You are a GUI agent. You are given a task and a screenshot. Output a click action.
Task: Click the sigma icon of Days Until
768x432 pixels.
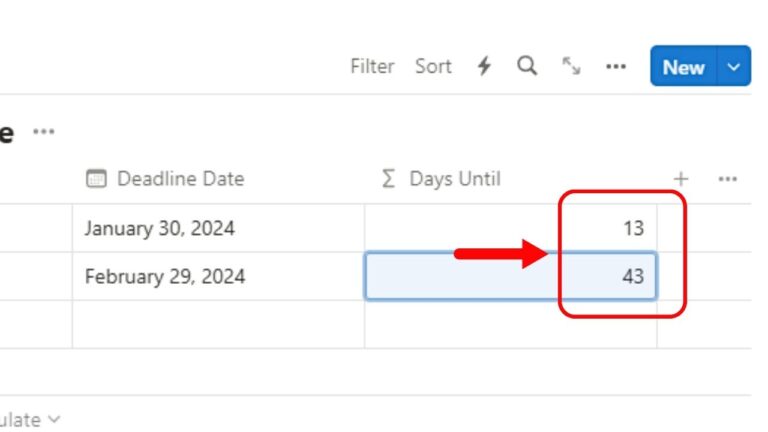[388, 178]
